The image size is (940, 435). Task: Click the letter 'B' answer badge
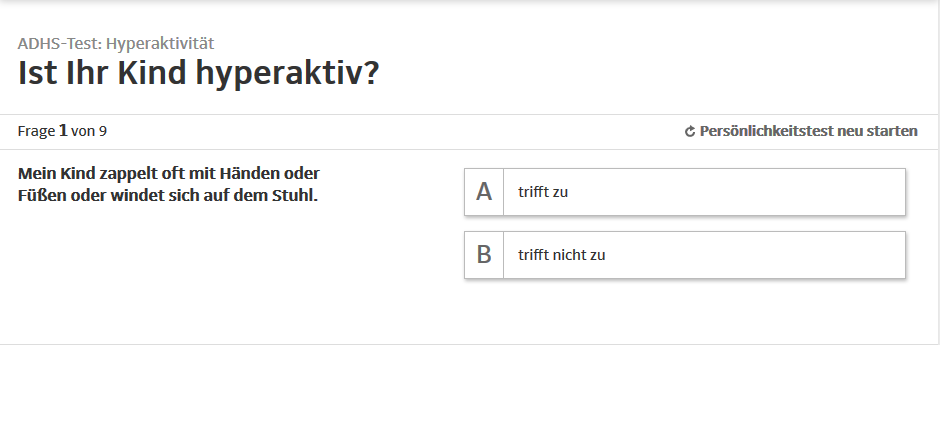[484, 255]
